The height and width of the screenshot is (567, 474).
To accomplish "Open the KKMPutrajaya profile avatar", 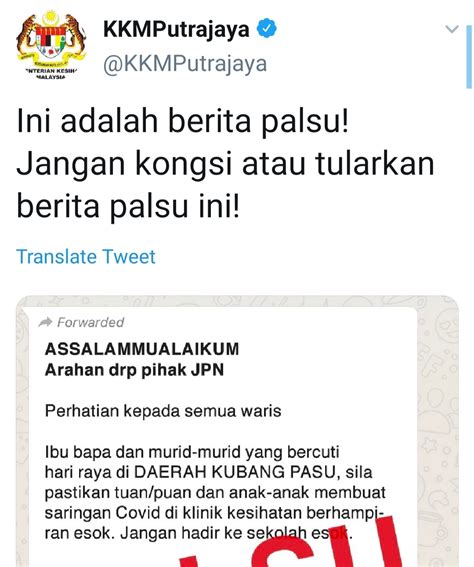I will tap(51, 45).
